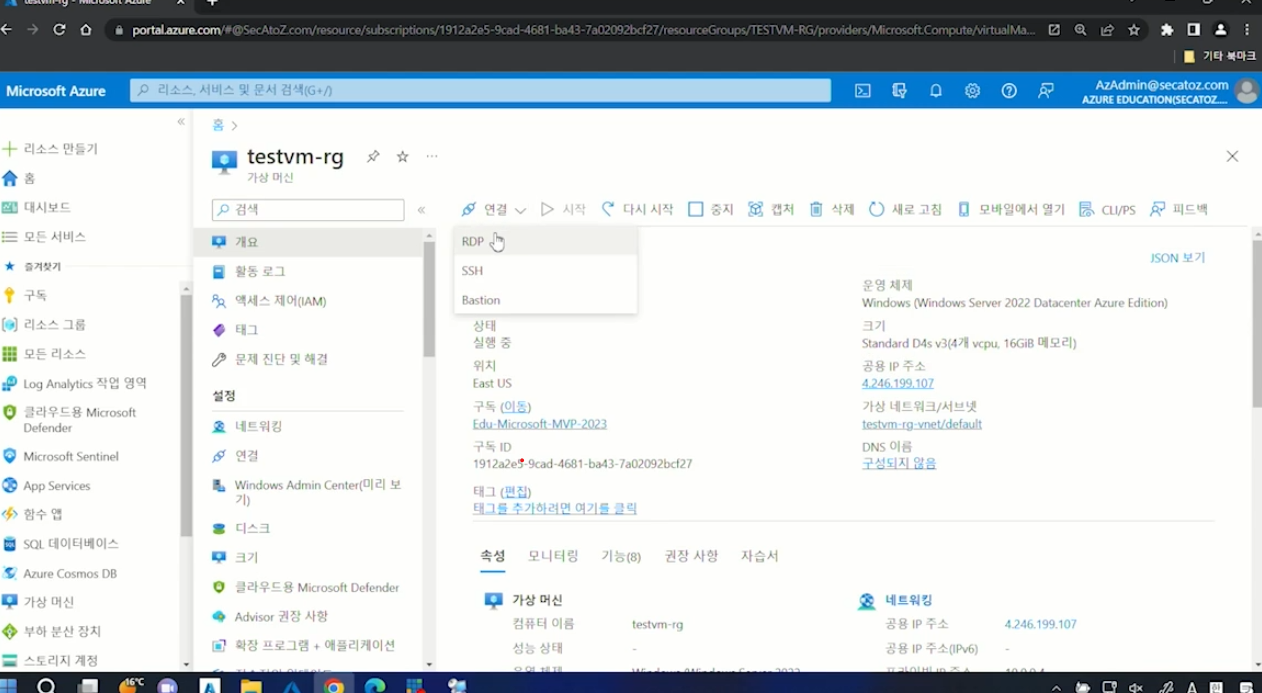1262x693 pixels.
Task: Click the 시작 toolbar button
Action: click(564, 210)
